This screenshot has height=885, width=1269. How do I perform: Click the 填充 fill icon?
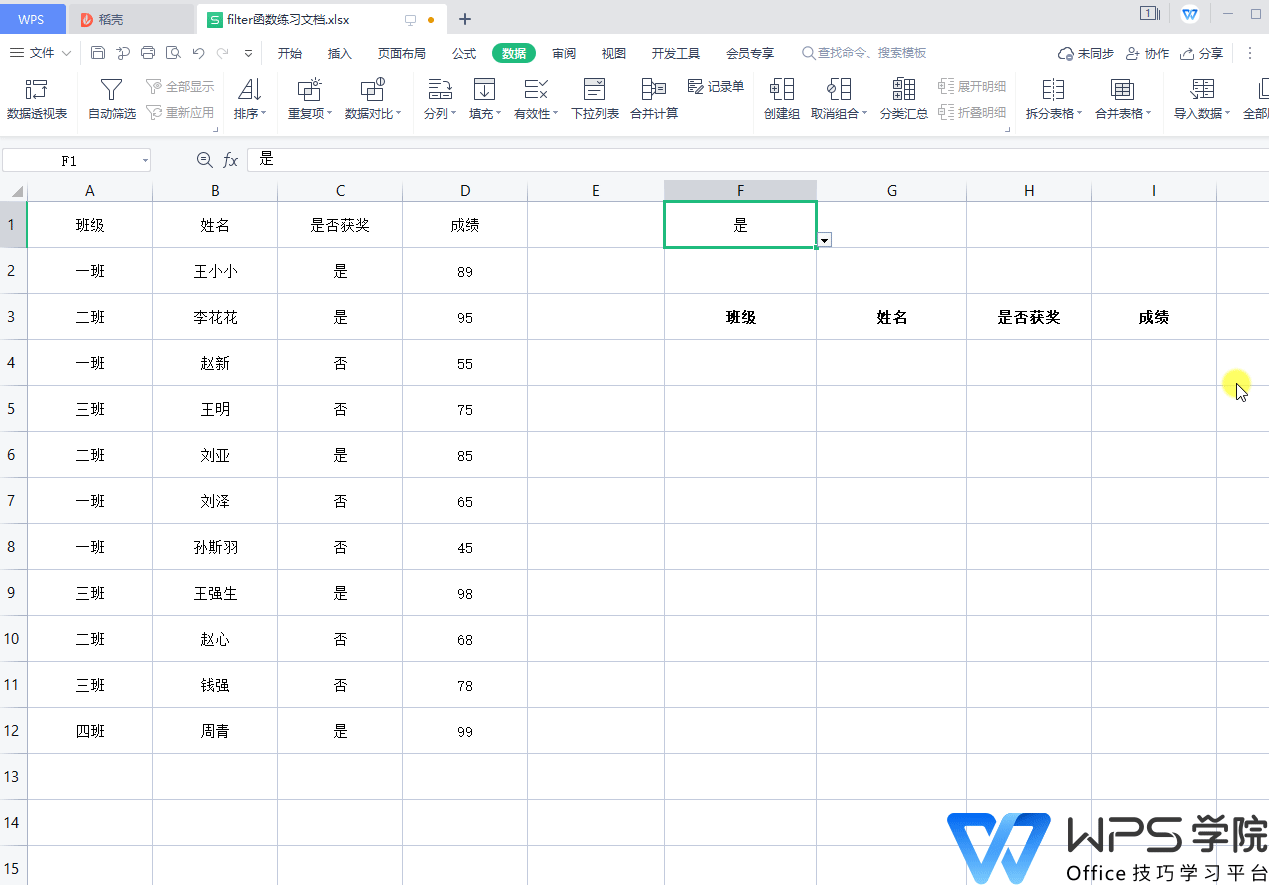coord(485,90)
